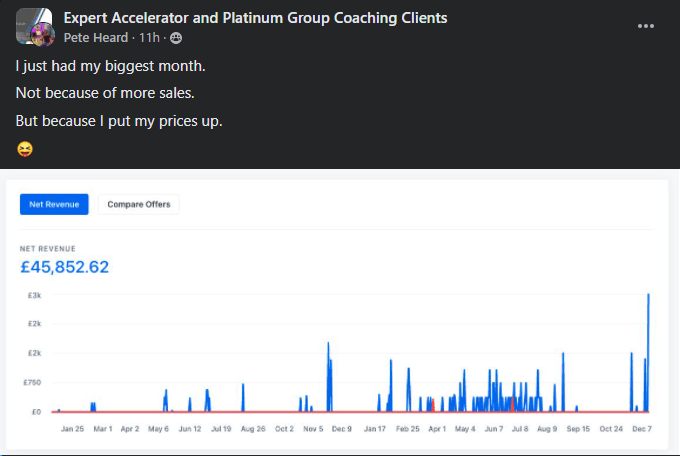
Task: Click the £750 y-axis label
Action: coord(31,382)
